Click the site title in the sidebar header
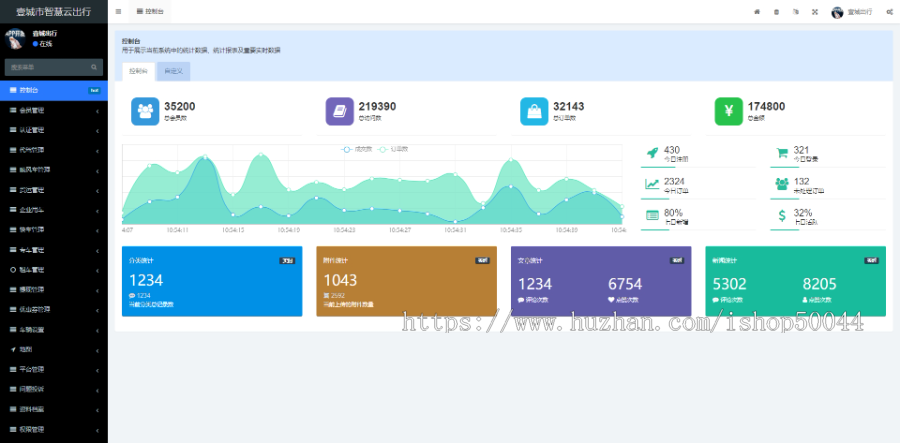The image size is (900, 443). point(54,11)
